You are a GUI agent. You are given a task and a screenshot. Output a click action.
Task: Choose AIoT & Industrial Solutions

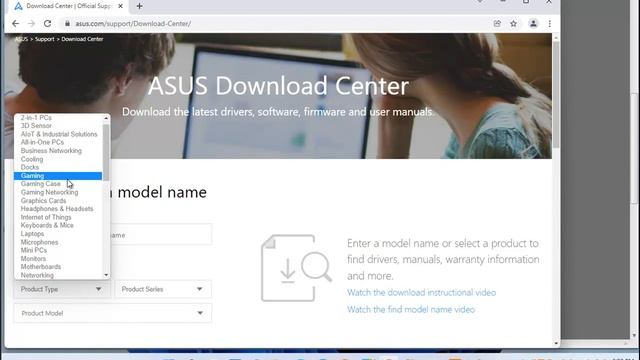tap(58, 134)
